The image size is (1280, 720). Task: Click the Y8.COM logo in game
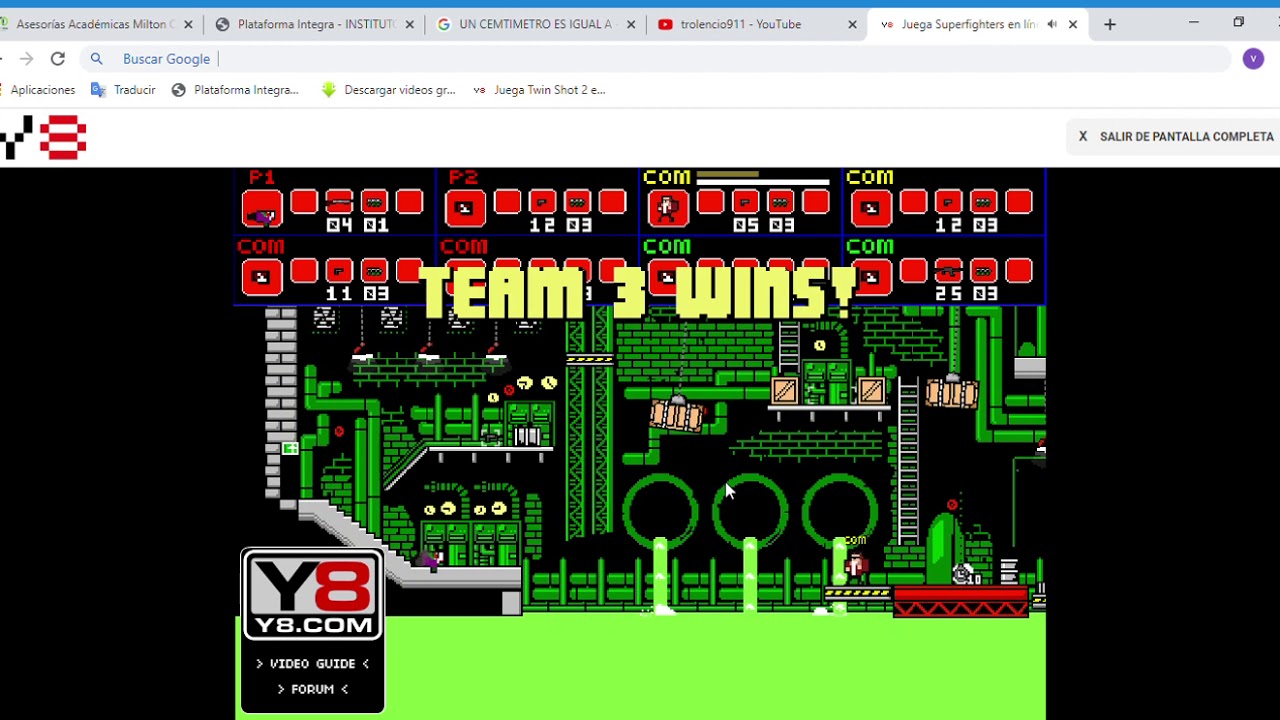tap(313, 596)
